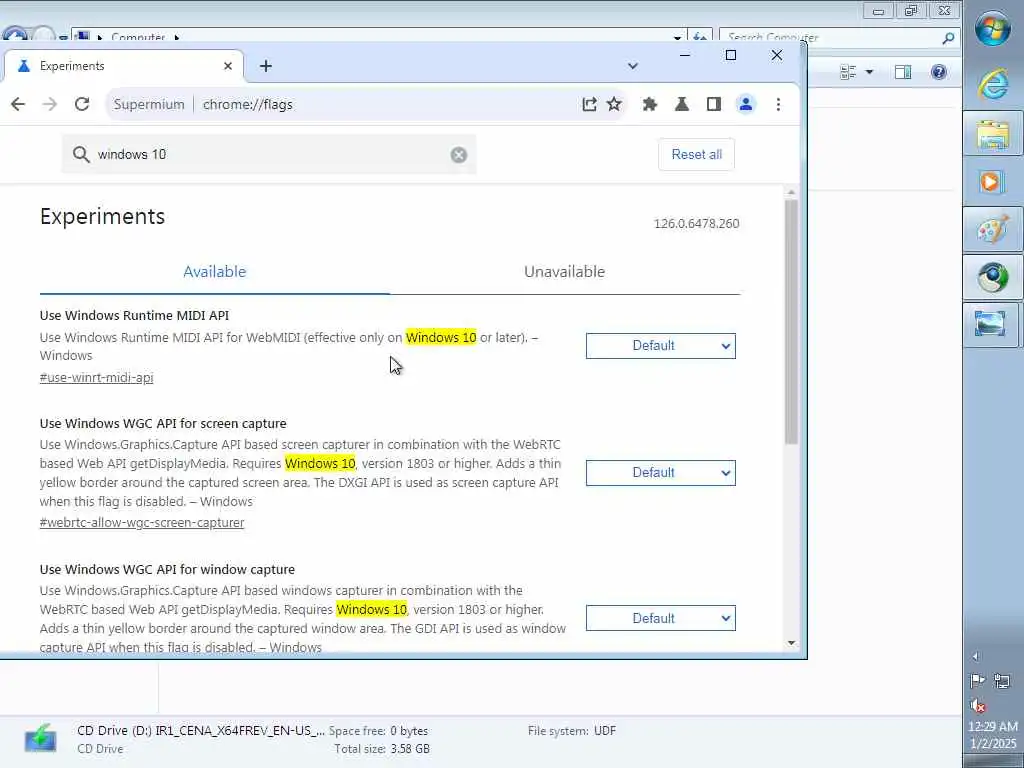The height and width of the screenshot is (768, 1024).
Task: Open the three-dot browser menu
Action: point(778,104)
